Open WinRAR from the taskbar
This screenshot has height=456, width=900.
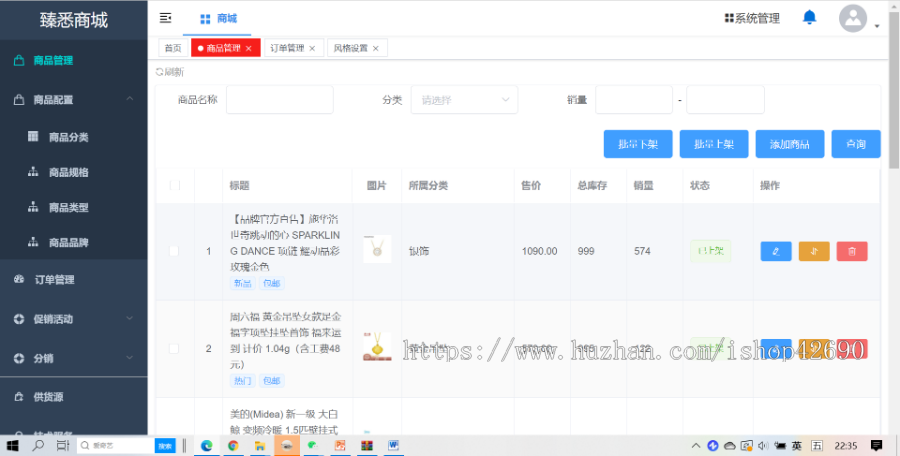click(367, 446)
